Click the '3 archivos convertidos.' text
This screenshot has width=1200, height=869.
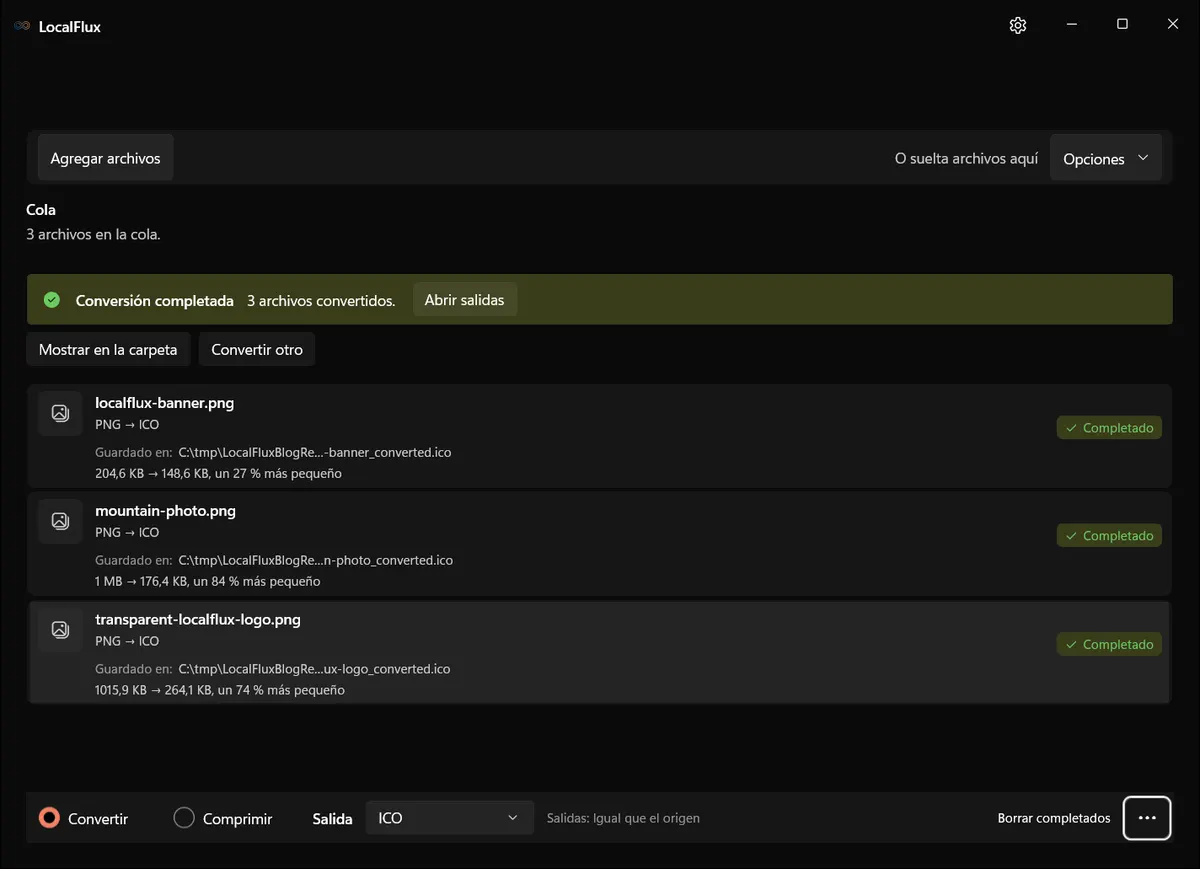321,300
